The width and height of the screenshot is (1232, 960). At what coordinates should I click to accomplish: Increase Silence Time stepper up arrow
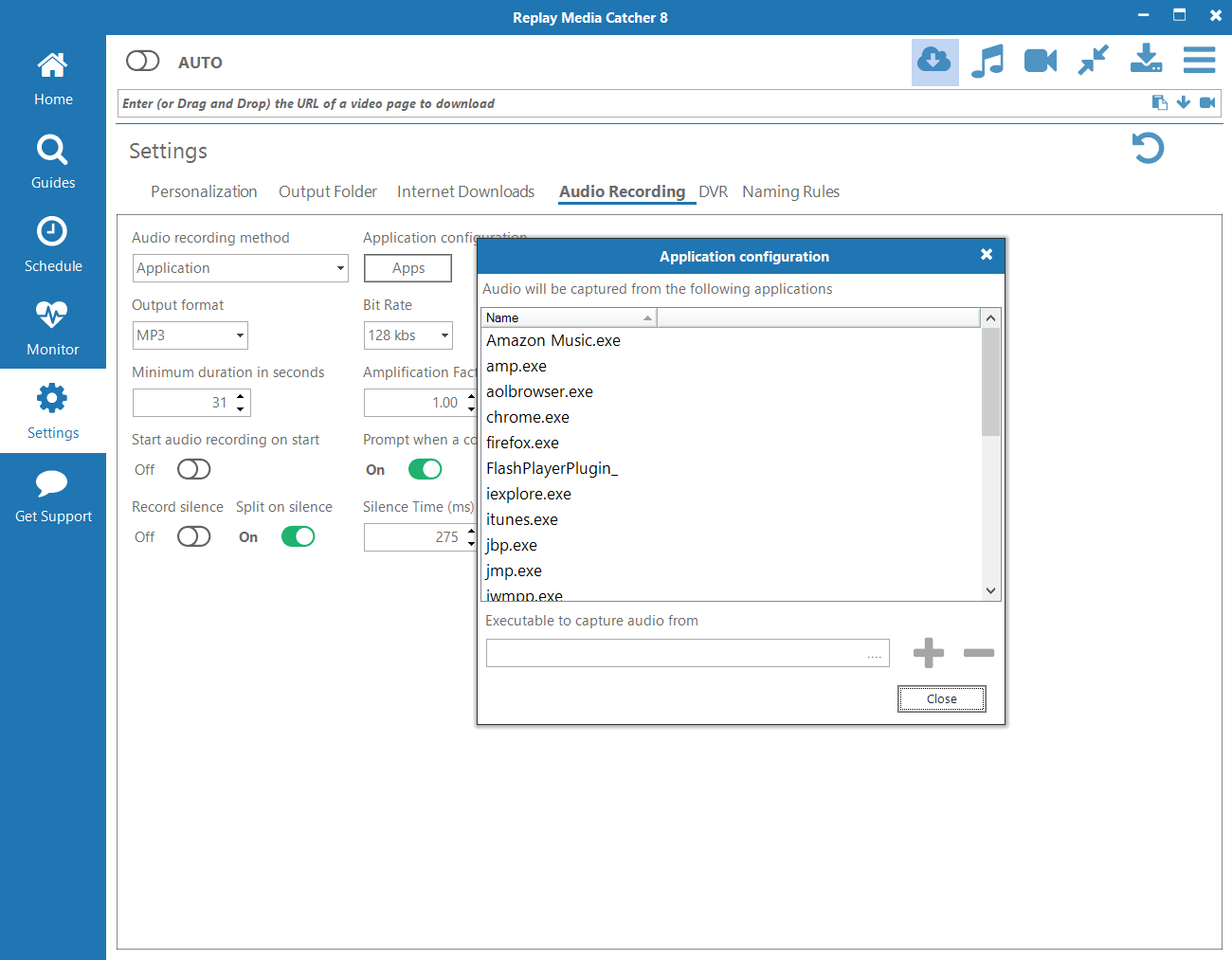[x=471, y=531]
